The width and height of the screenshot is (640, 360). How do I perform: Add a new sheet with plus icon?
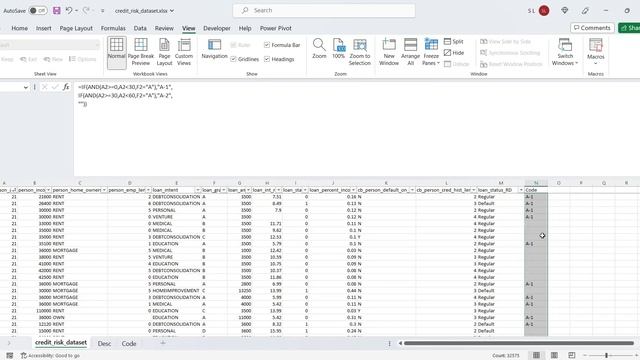point(163,343)
